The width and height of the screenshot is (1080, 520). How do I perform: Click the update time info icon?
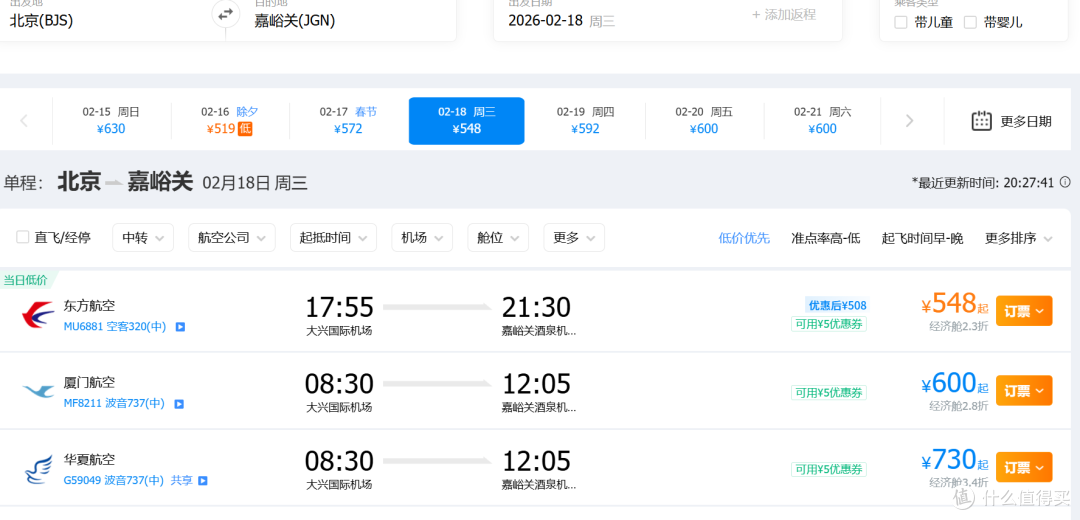1065,183
